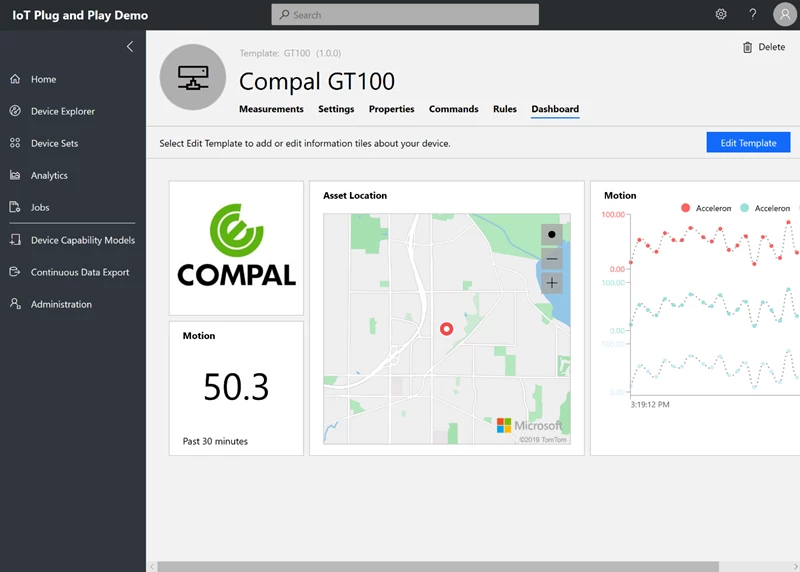This screenshot has height=572, width=800.
Task: Click the IoT Plug and Play Demo title
Action: [x=80, y=15]
